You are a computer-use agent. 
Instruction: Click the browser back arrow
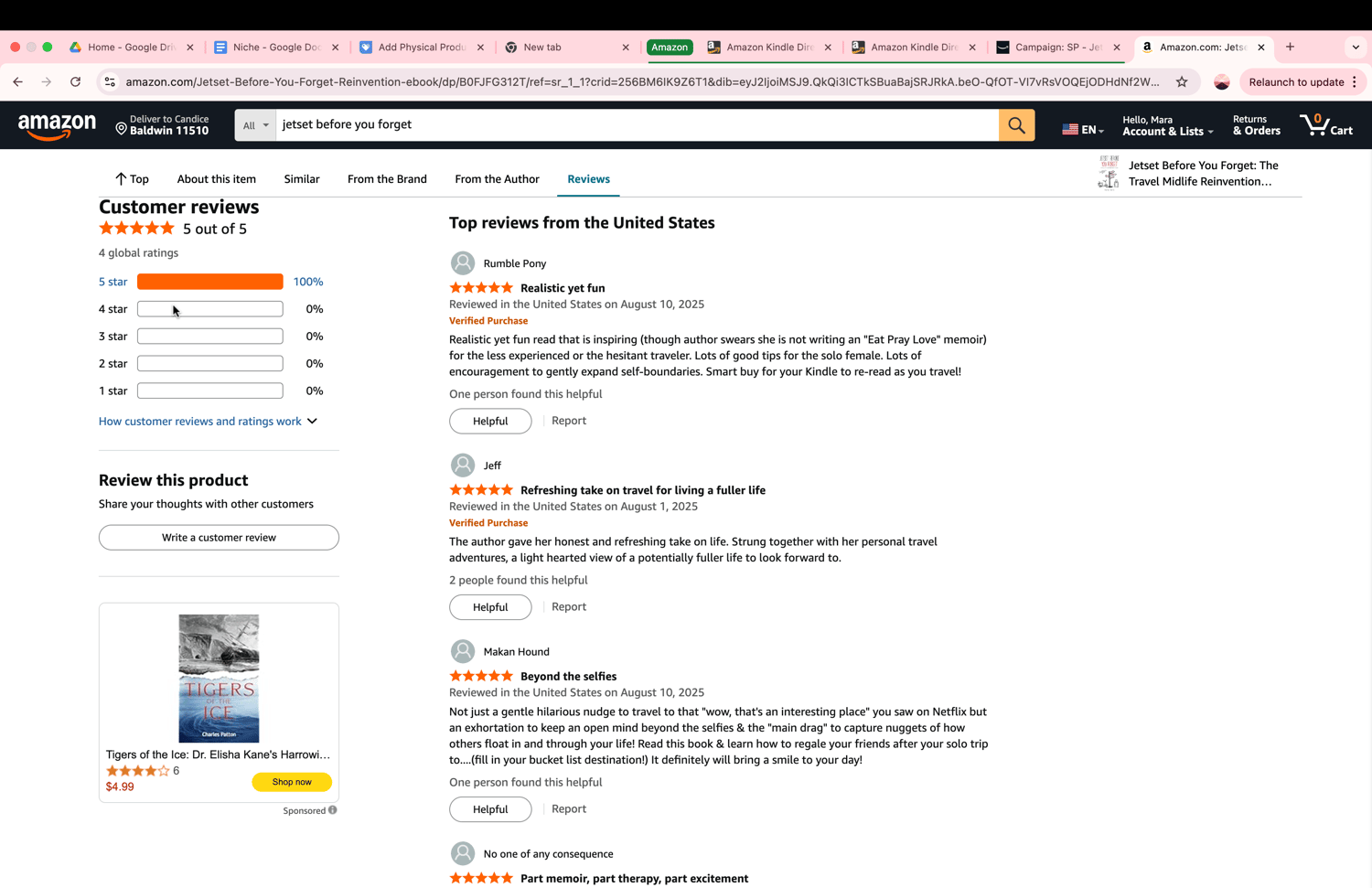tap(18, 82)
